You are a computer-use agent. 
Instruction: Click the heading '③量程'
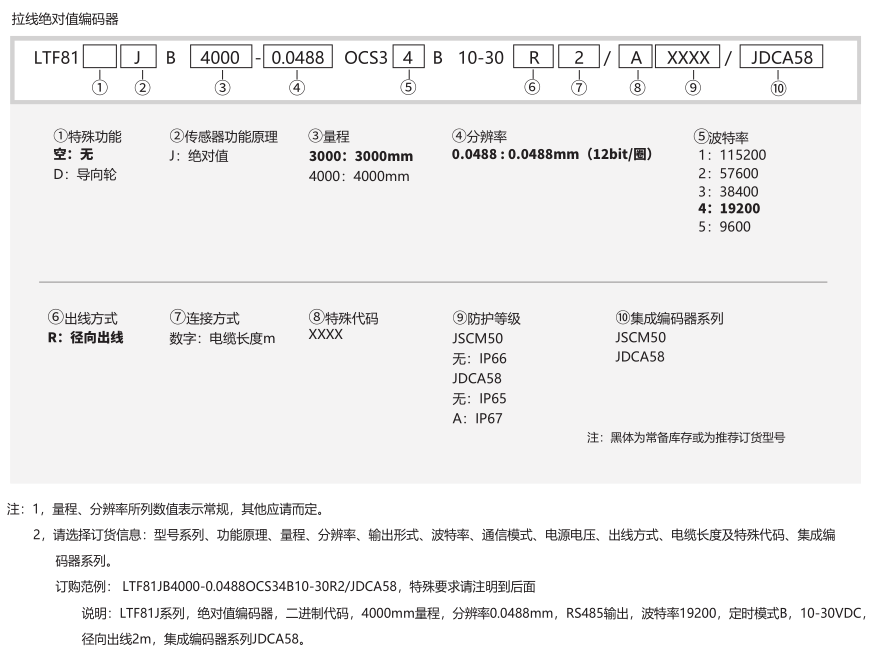(x=329, y=136)
